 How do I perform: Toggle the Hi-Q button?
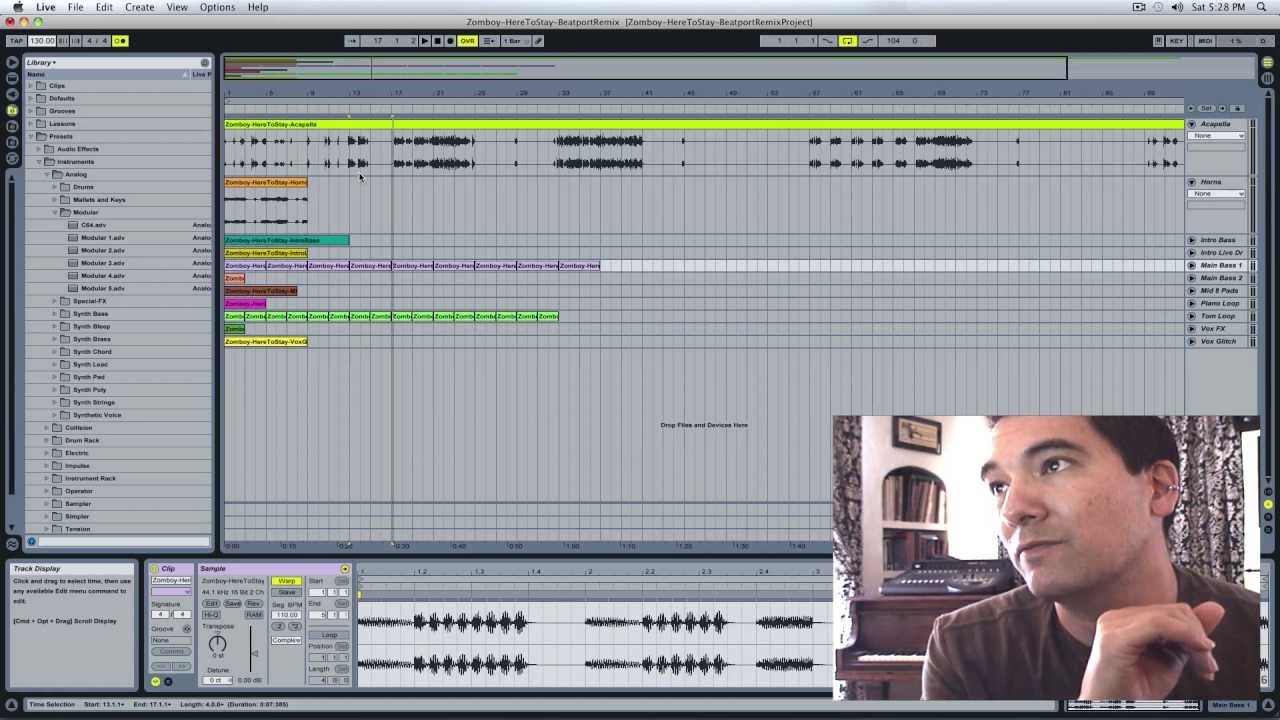pyautogui.click(x=211, y=615)
